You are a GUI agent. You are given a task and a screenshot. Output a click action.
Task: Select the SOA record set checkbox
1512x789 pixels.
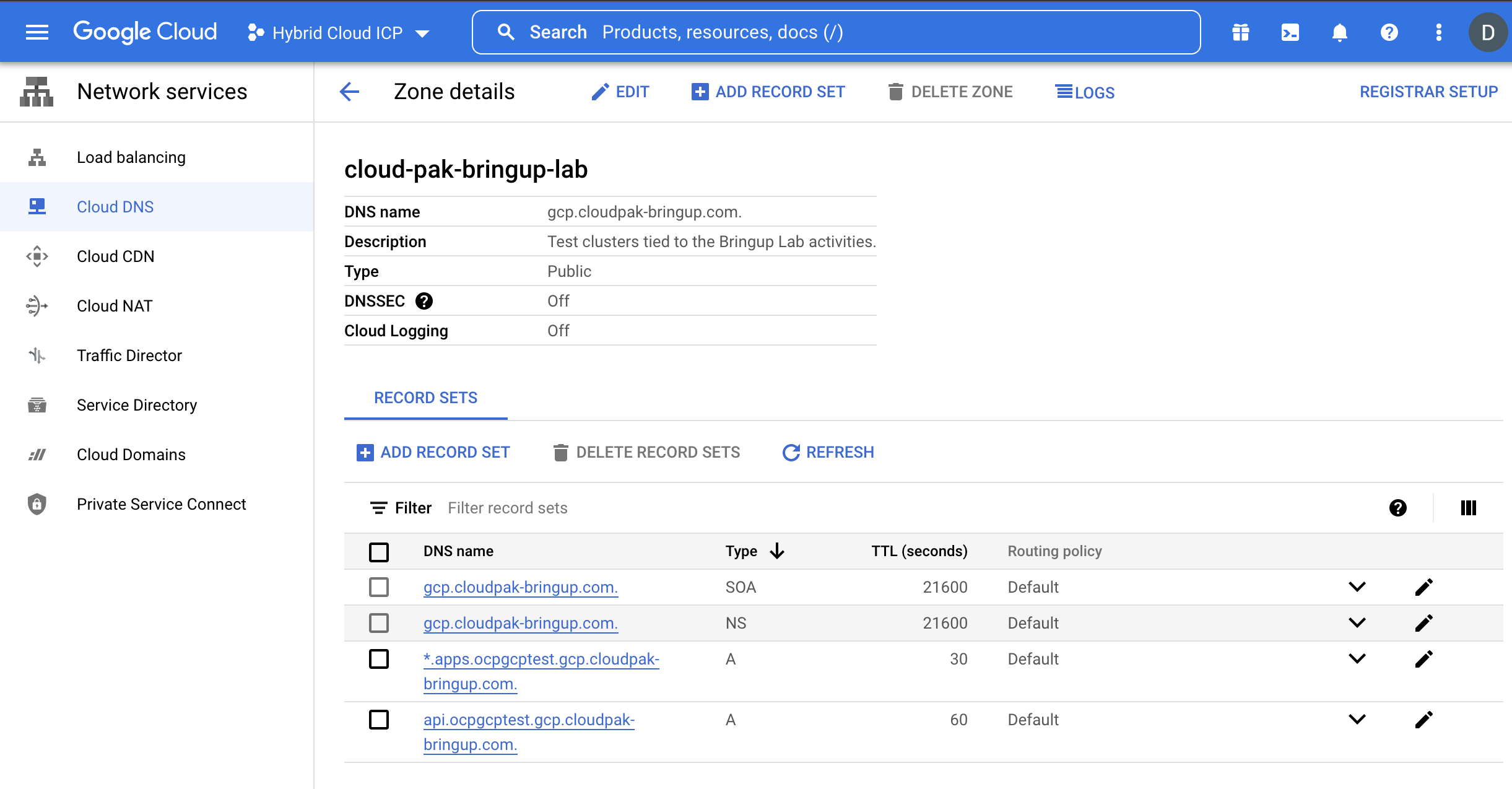(379, 587)
